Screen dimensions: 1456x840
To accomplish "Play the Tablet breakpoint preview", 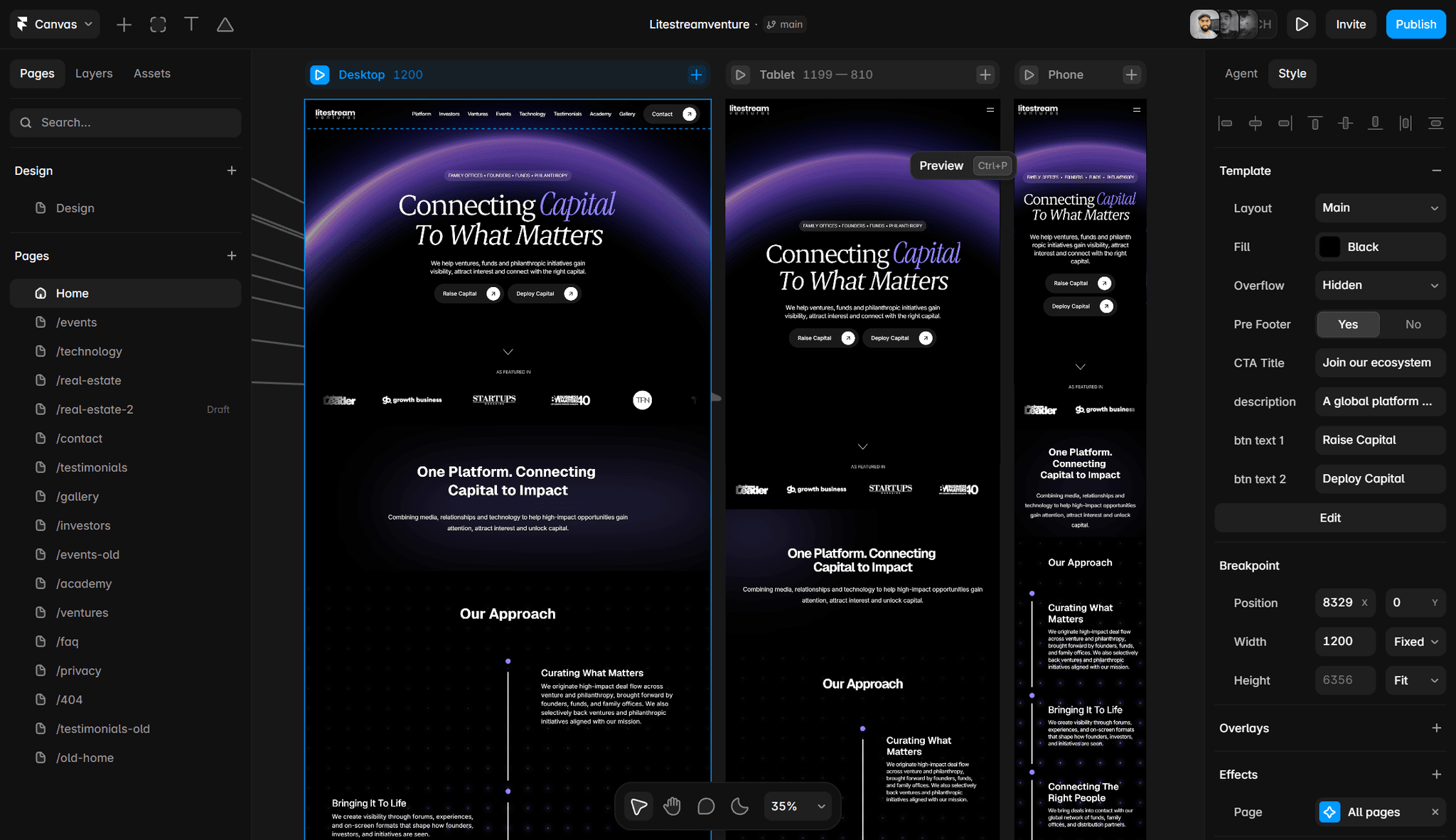I will click(740, 75).
